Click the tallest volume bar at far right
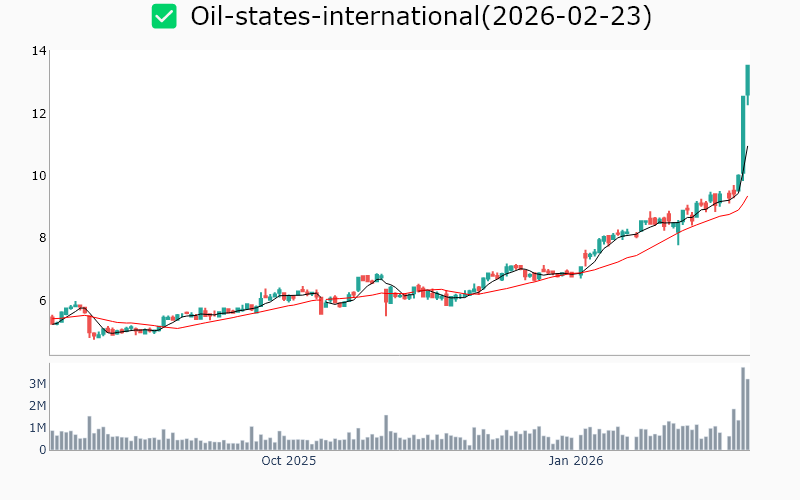Screen dimensions: 800x500 coord(743,409)
